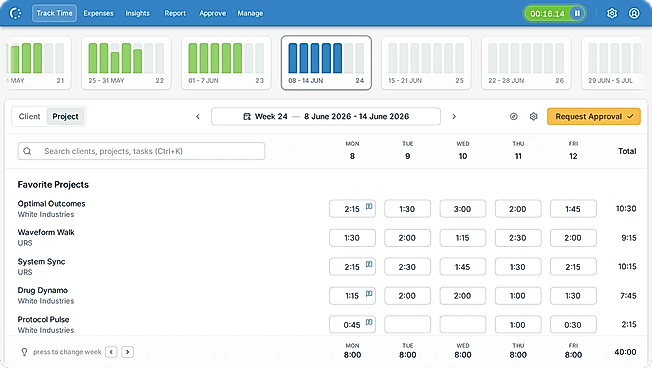Screen dimensions: 652x368
Task: Click Optimal Outcomes total 10:30
Action: click(626, 209)
